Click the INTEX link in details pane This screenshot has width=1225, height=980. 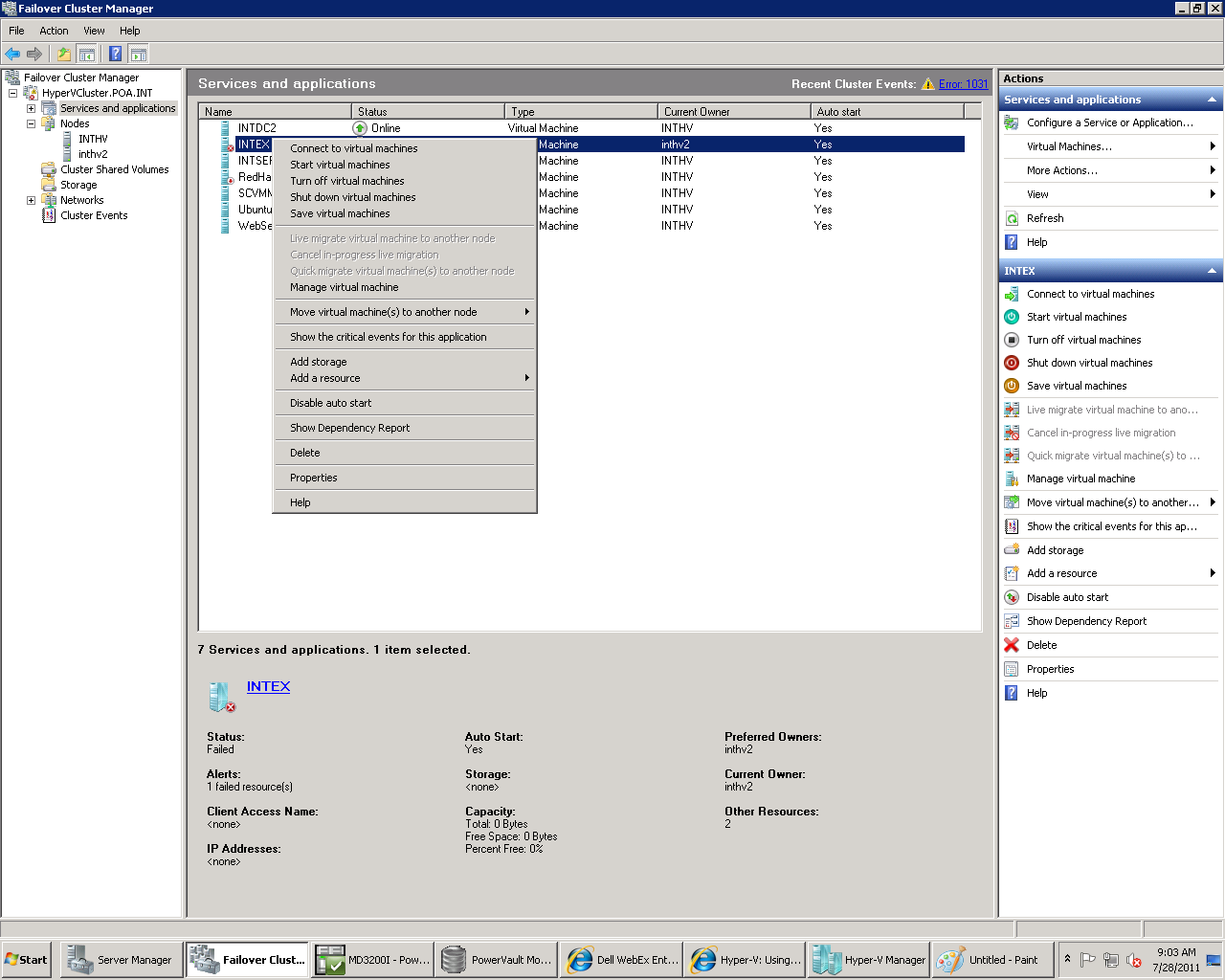tap(268, 686)
